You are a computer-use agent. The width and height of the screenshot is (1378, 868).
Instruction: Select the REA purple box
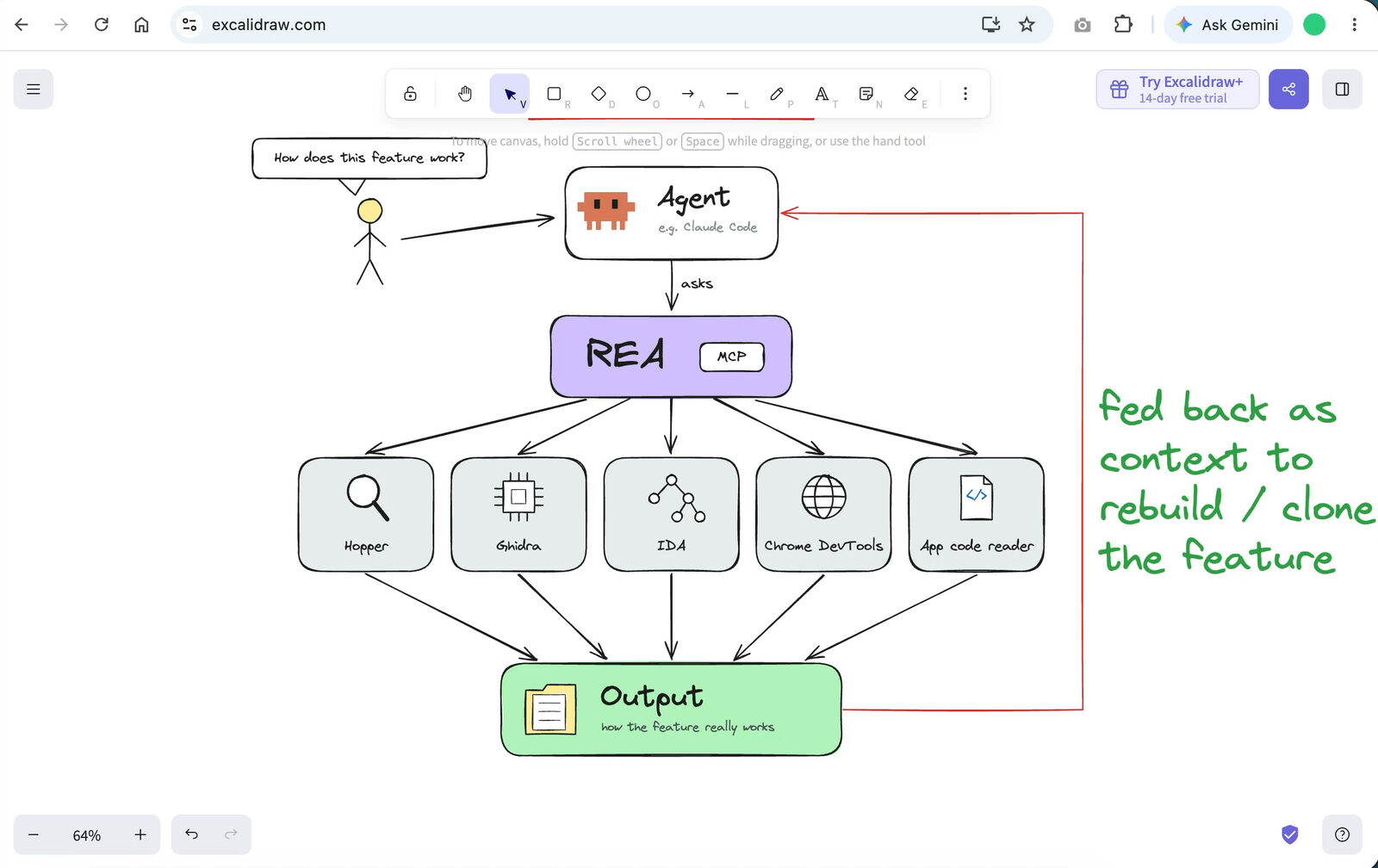[671, 356]
